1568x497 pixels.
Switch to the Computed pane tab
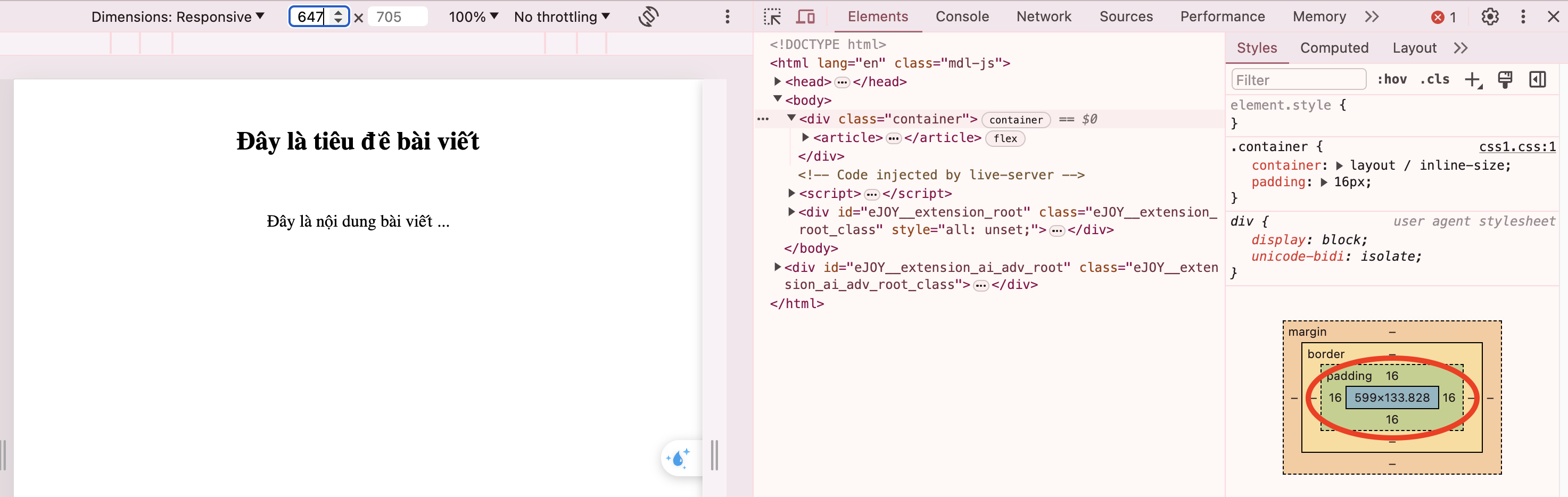click(1334, 48)
